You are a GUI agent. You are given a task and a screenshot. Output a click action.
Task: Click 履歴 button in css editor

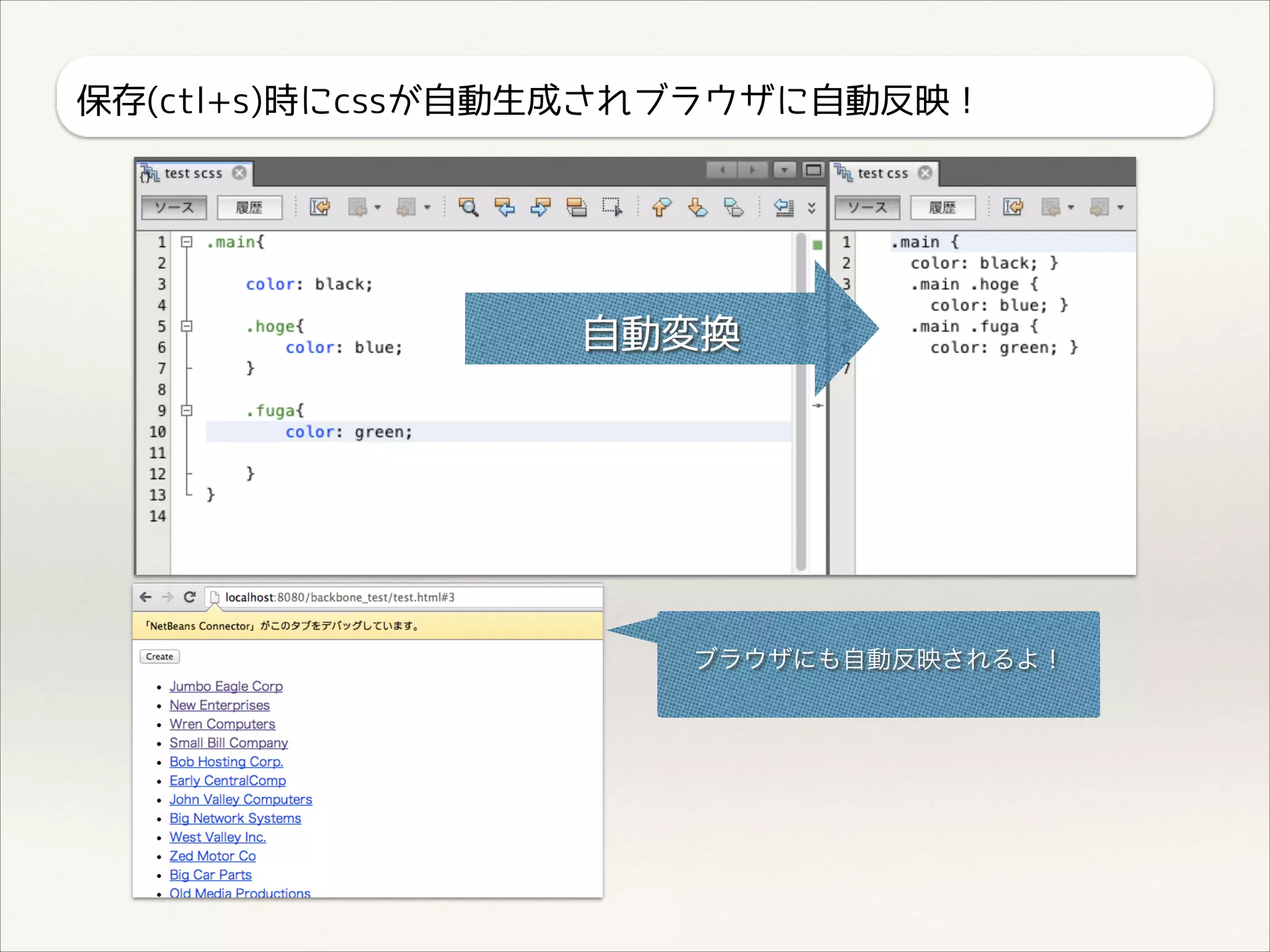point(942,208)
